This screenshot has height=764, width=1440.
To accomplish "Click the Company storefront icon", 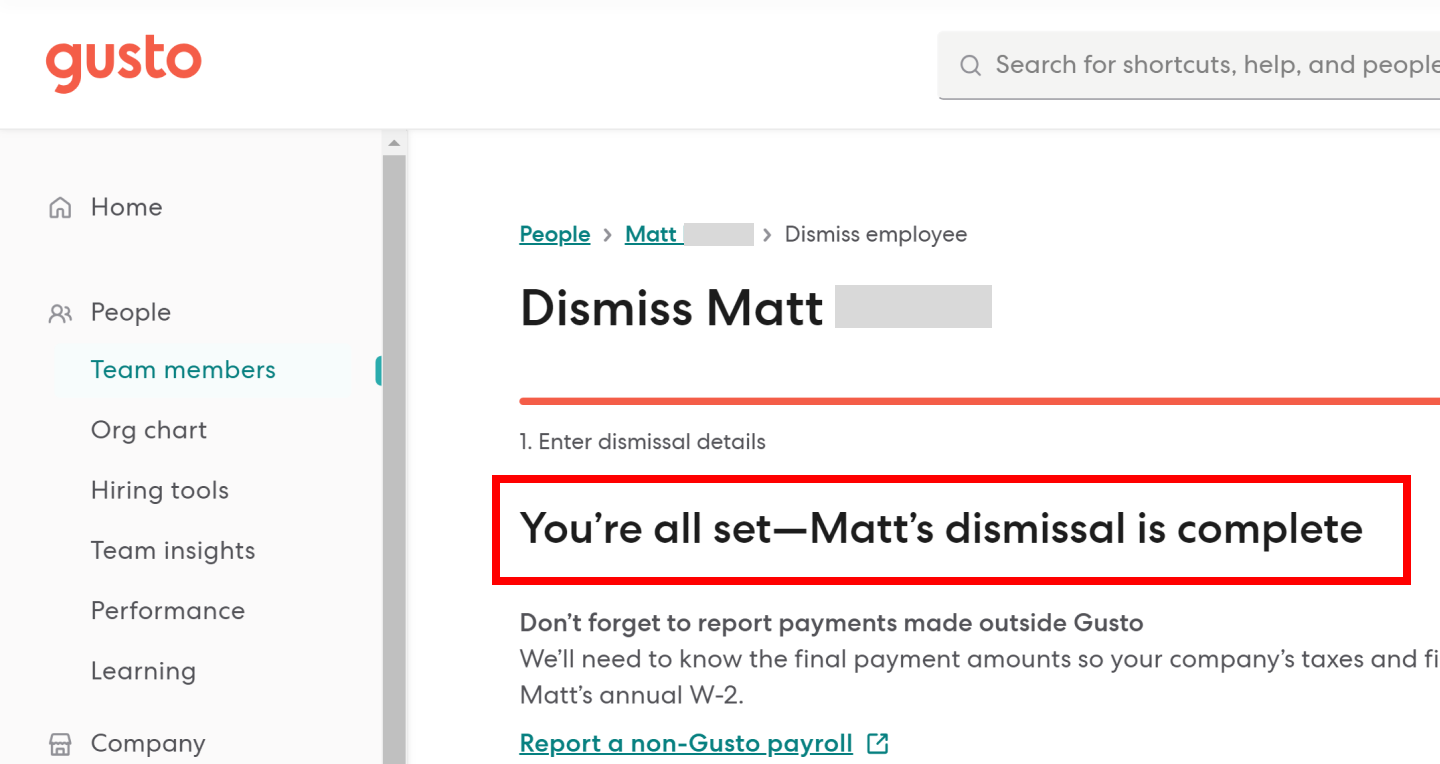I will pos(60,744).
